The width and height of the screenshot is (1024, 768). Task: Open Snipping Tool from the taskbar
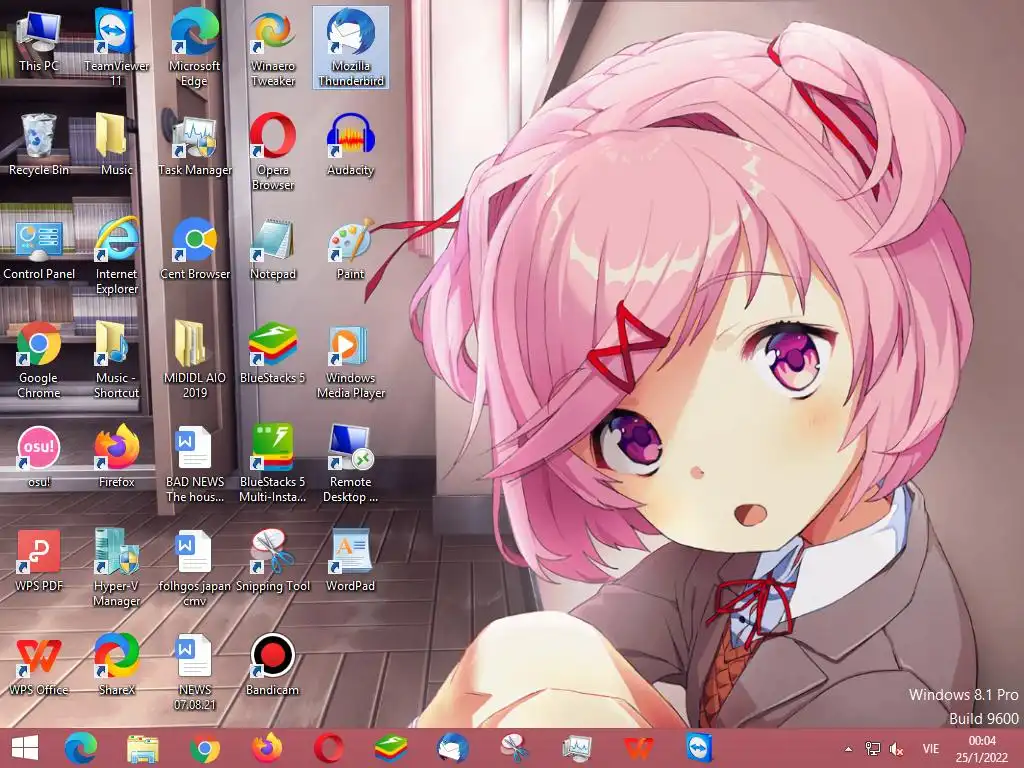pos(515,748)
